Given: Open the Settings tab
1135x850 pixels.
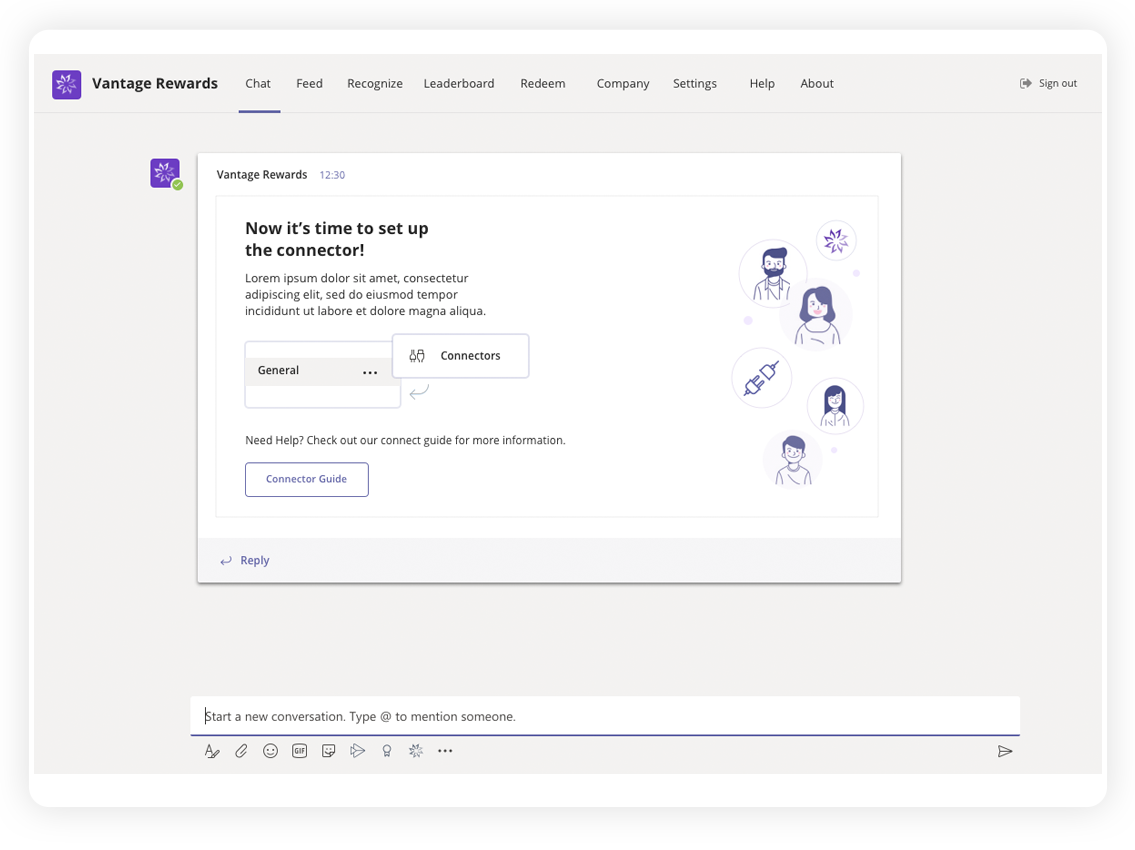Looking at the screenshot, I should click(x=695, y=84).
